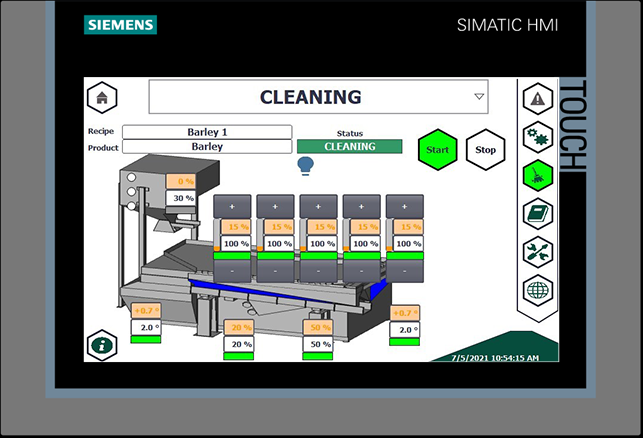
Task: Click the first section 15 % actual value
Action: (x=236, y=227)
